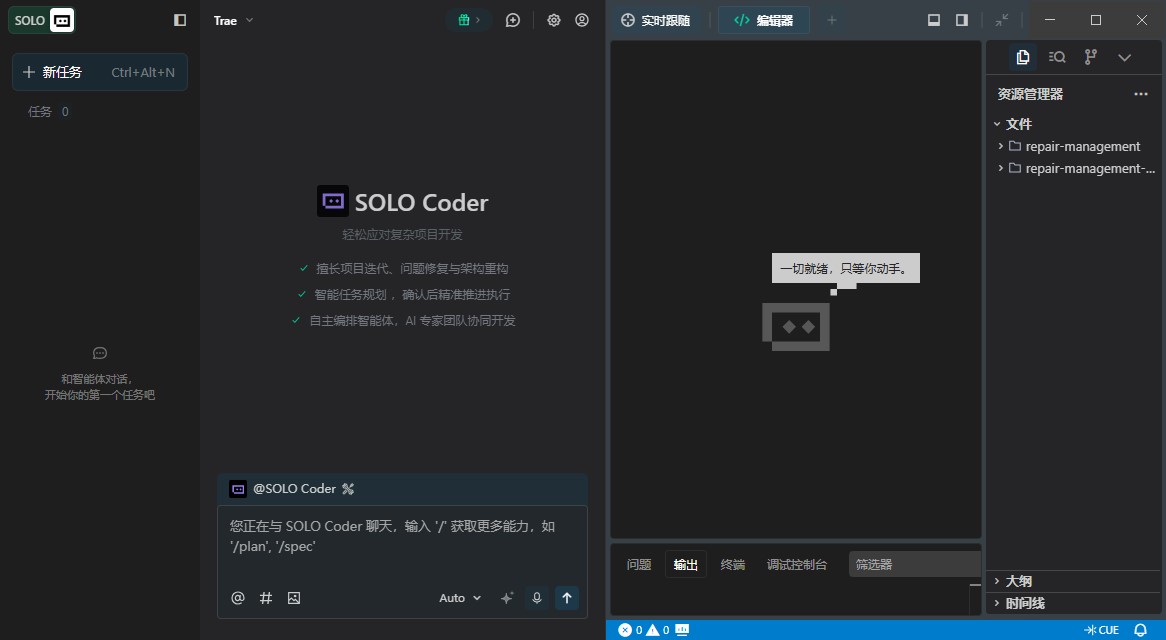Open the Auto model dropdown
Viewport: 1166px width, 640px height.
460,598
